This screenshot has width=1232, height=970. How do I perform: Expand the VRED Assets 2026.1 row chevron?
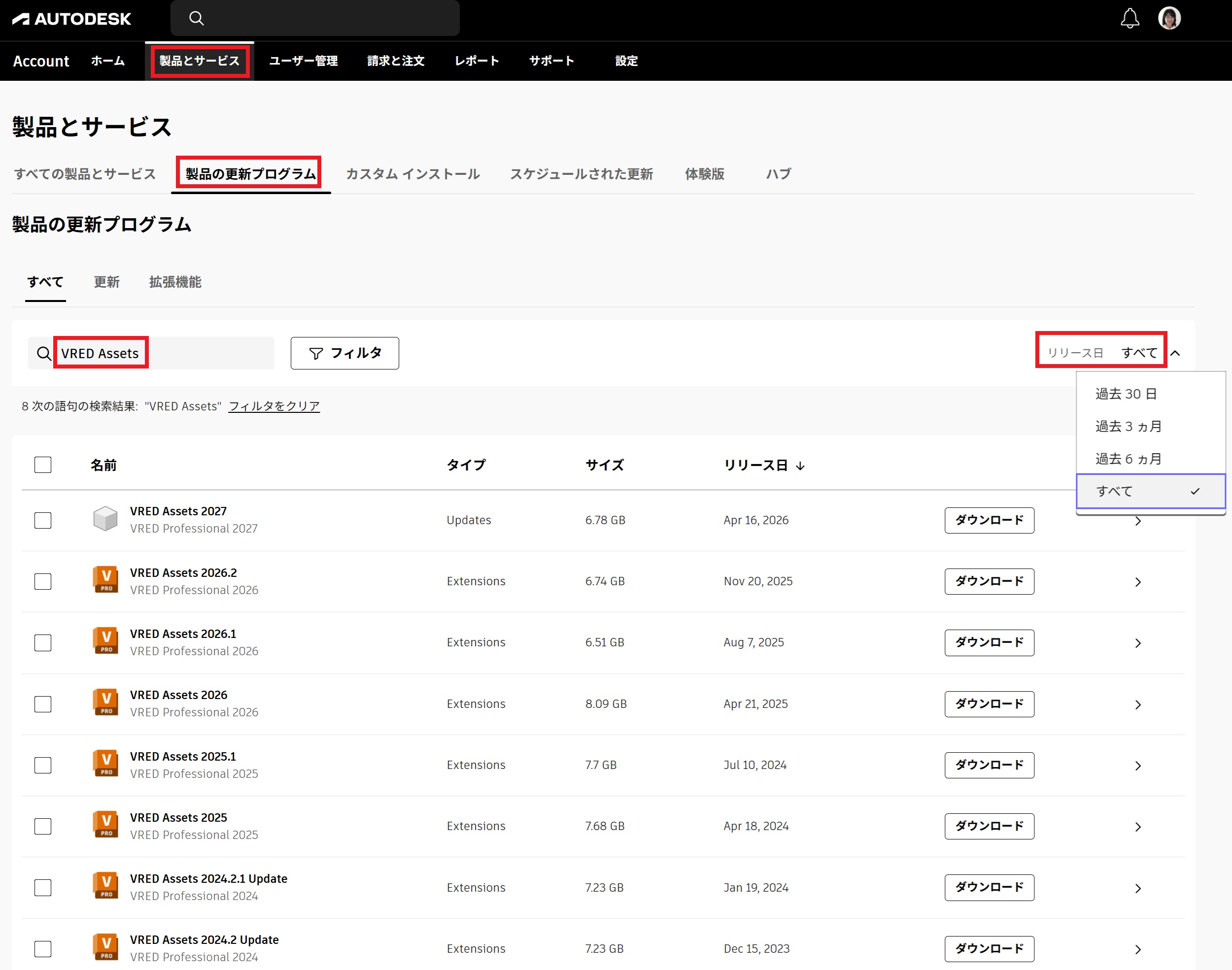(1138, 643)
